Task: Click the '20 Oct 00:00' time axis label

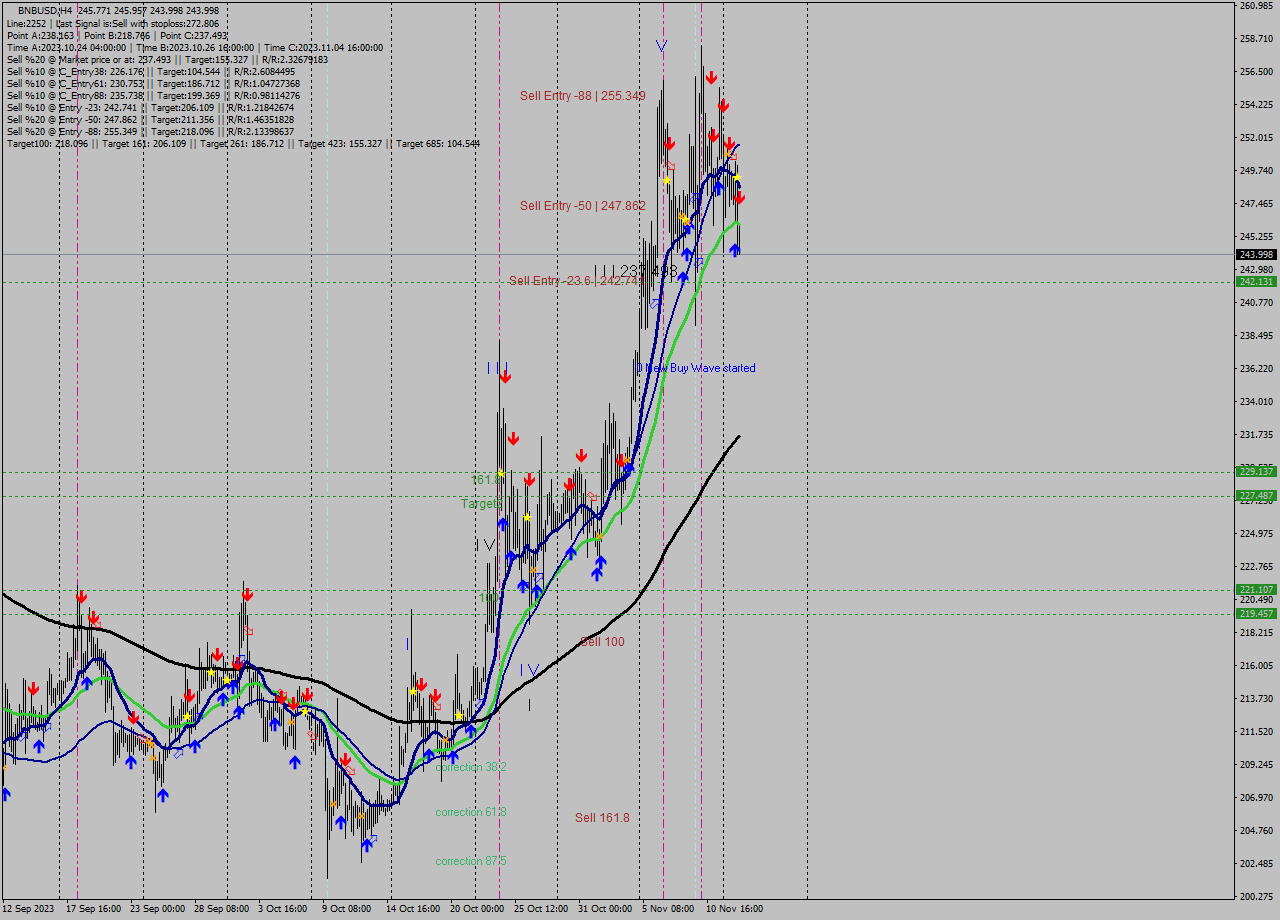Action: 477,909
